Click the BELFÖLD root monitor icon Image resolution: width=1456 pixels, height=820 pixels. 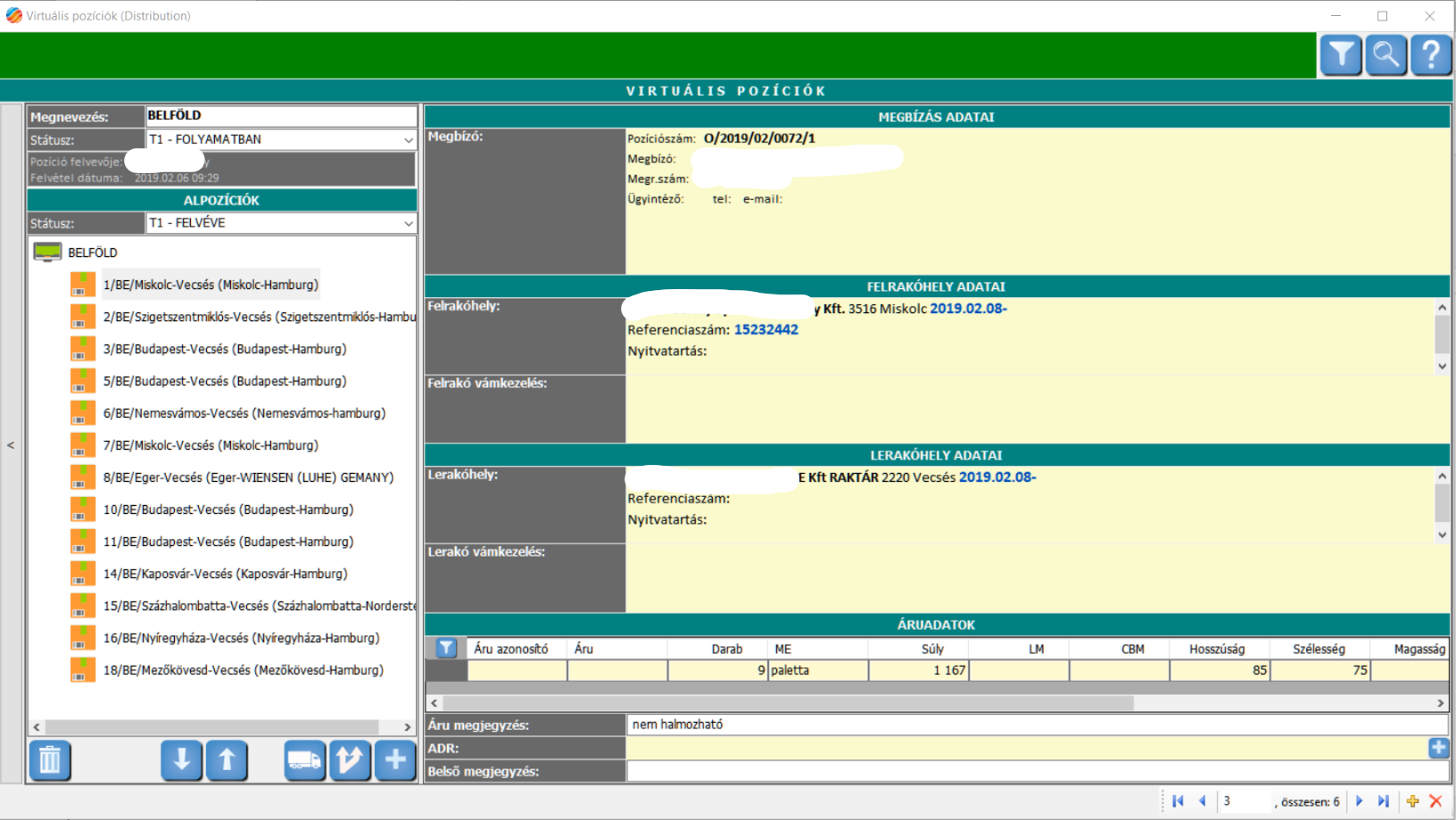(x=47, y=253)
